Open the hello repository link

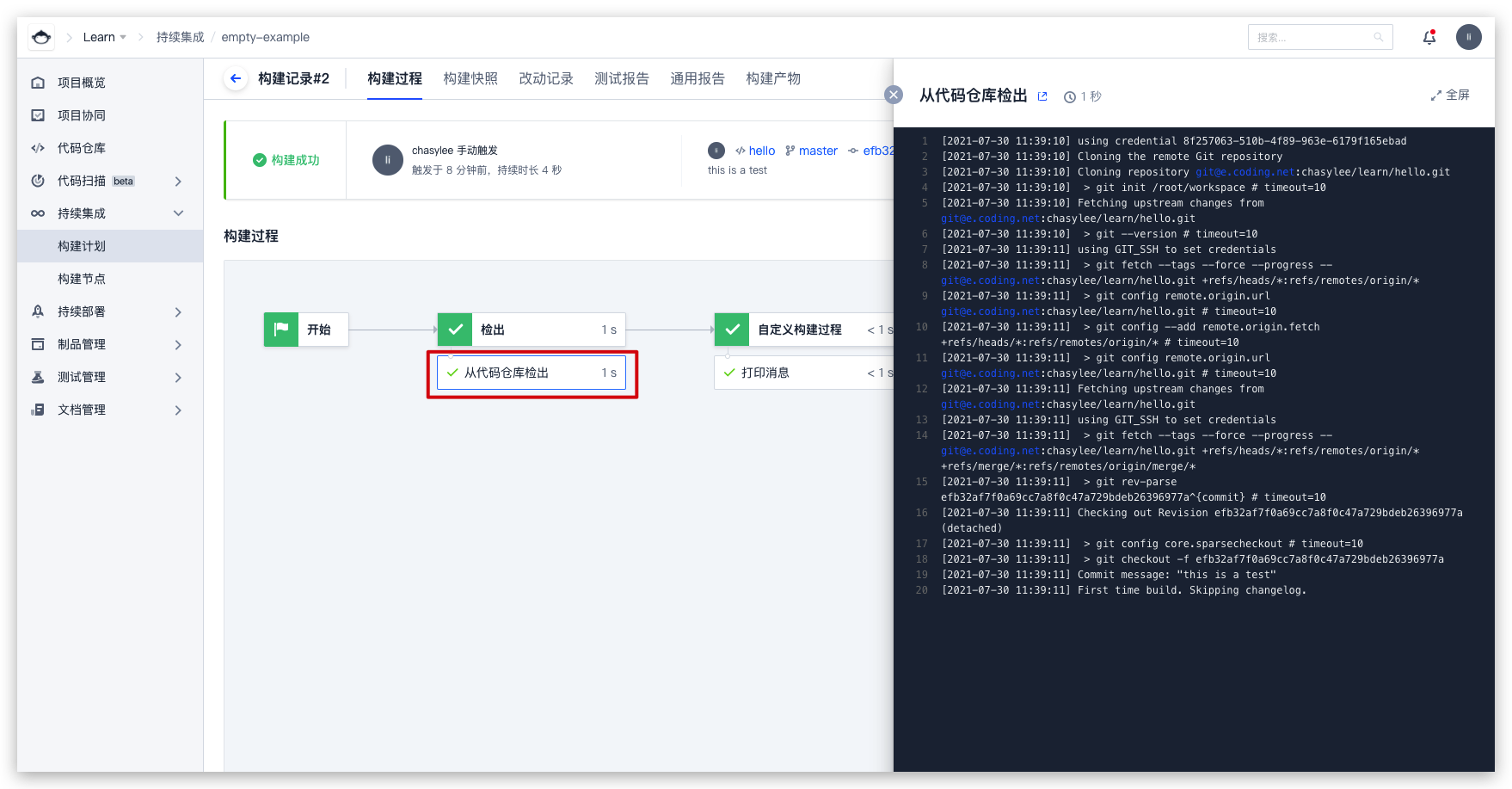[760, 151]
